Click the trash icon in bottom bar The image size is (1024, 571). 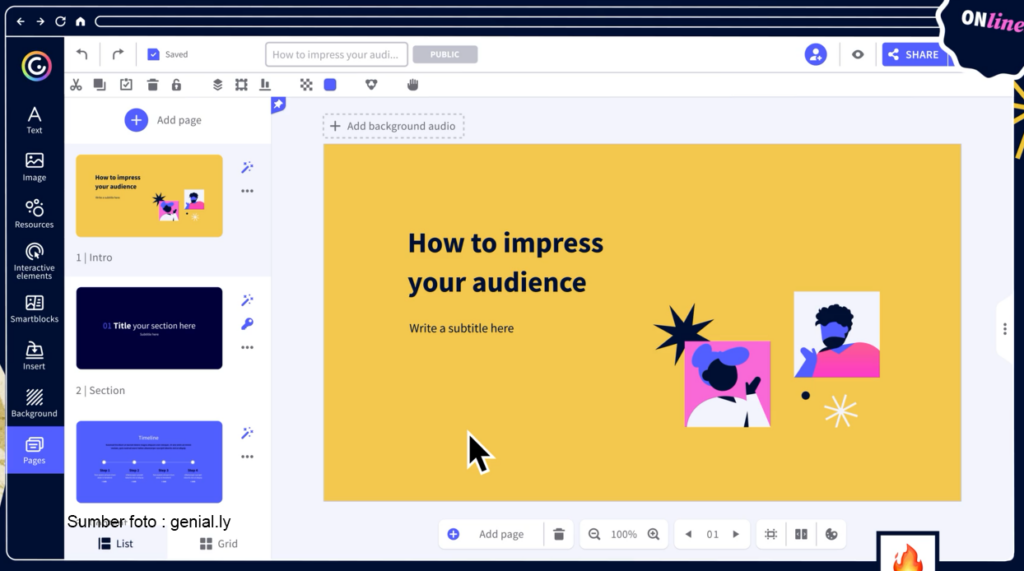558,534
